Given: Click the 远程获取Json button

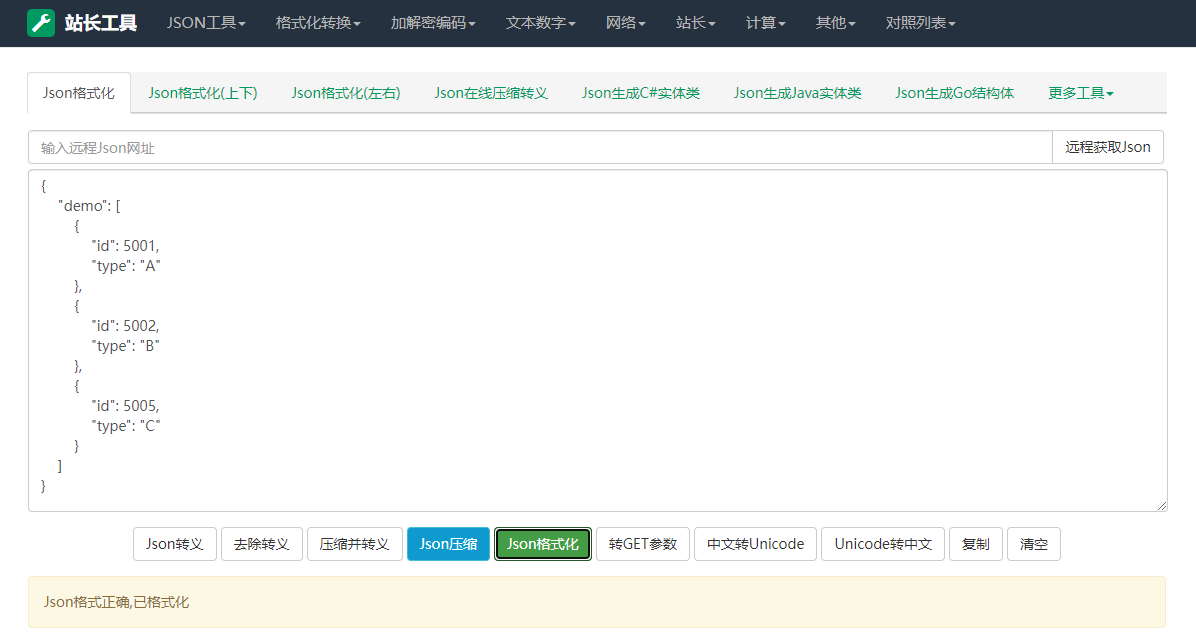Looking at the screenshot, I should point(1107,146).
